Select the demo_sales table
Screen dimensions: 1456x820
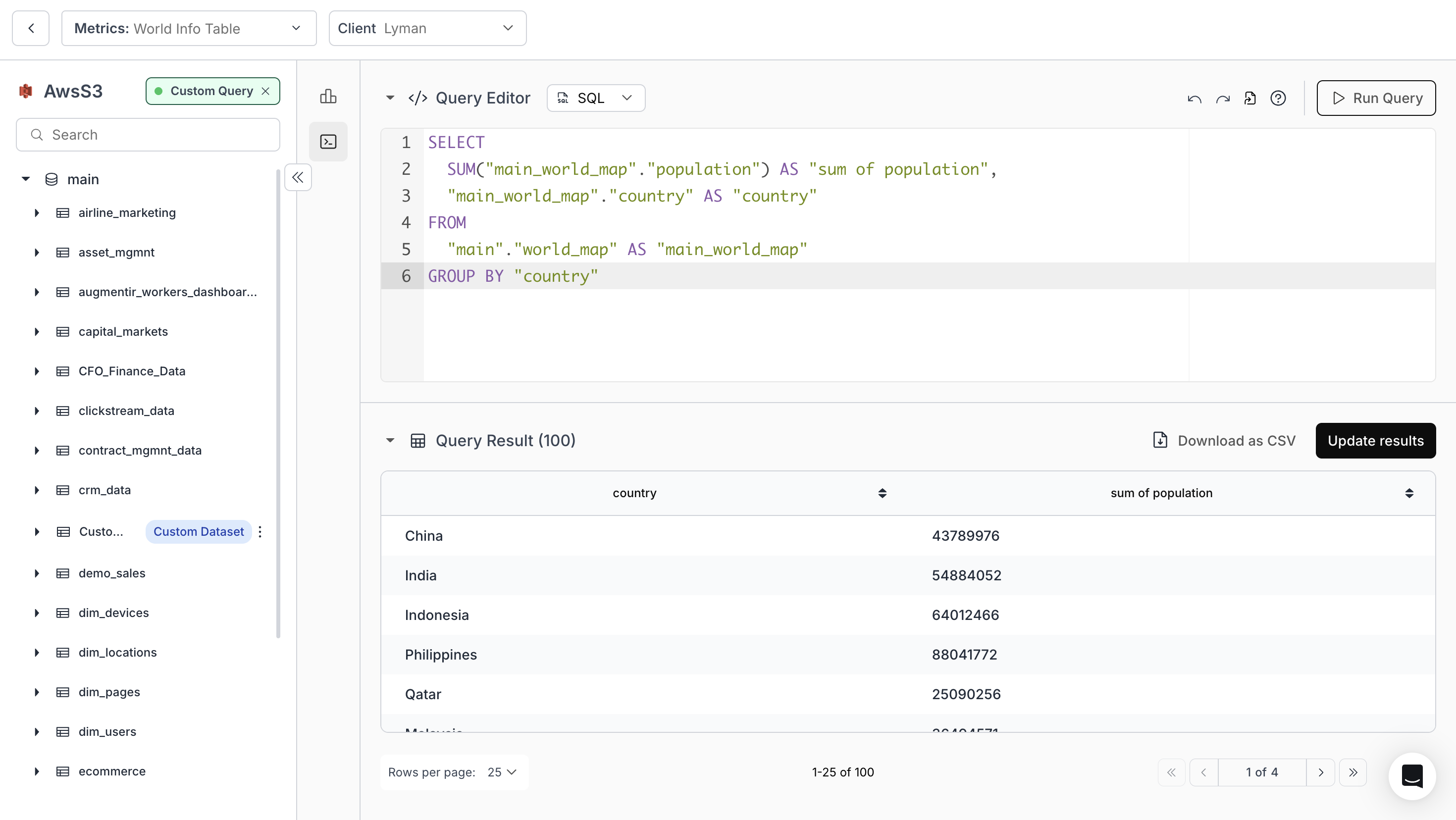pos(112,573)
